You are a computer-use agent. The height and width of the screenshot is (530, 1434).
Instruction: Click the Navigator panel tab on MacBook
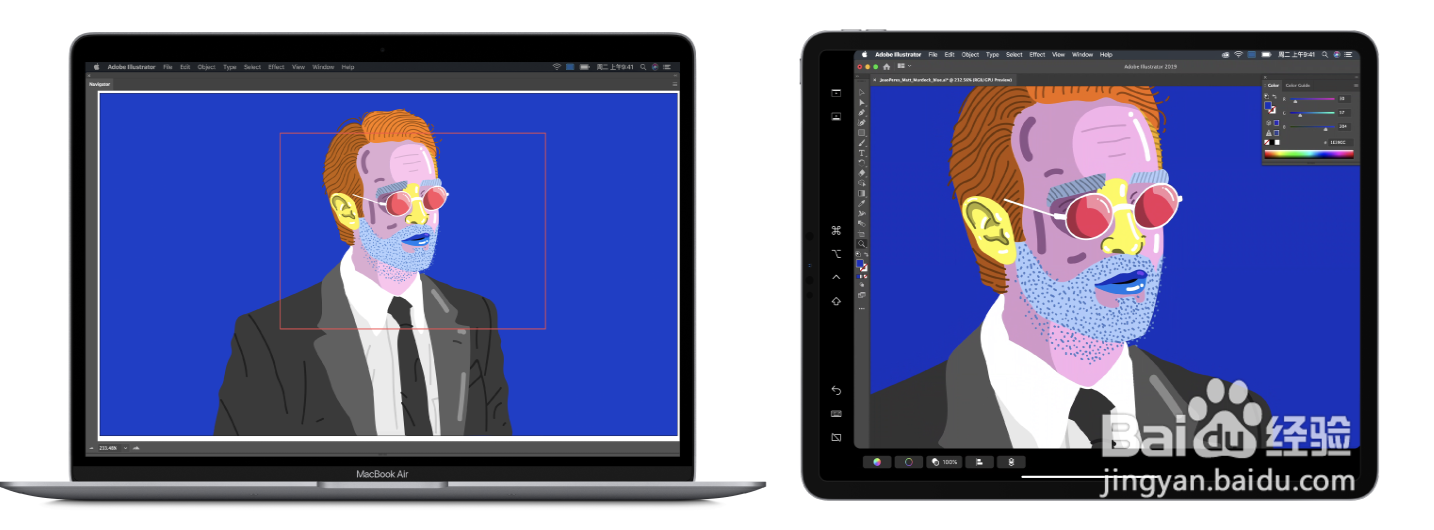[100, 84]
